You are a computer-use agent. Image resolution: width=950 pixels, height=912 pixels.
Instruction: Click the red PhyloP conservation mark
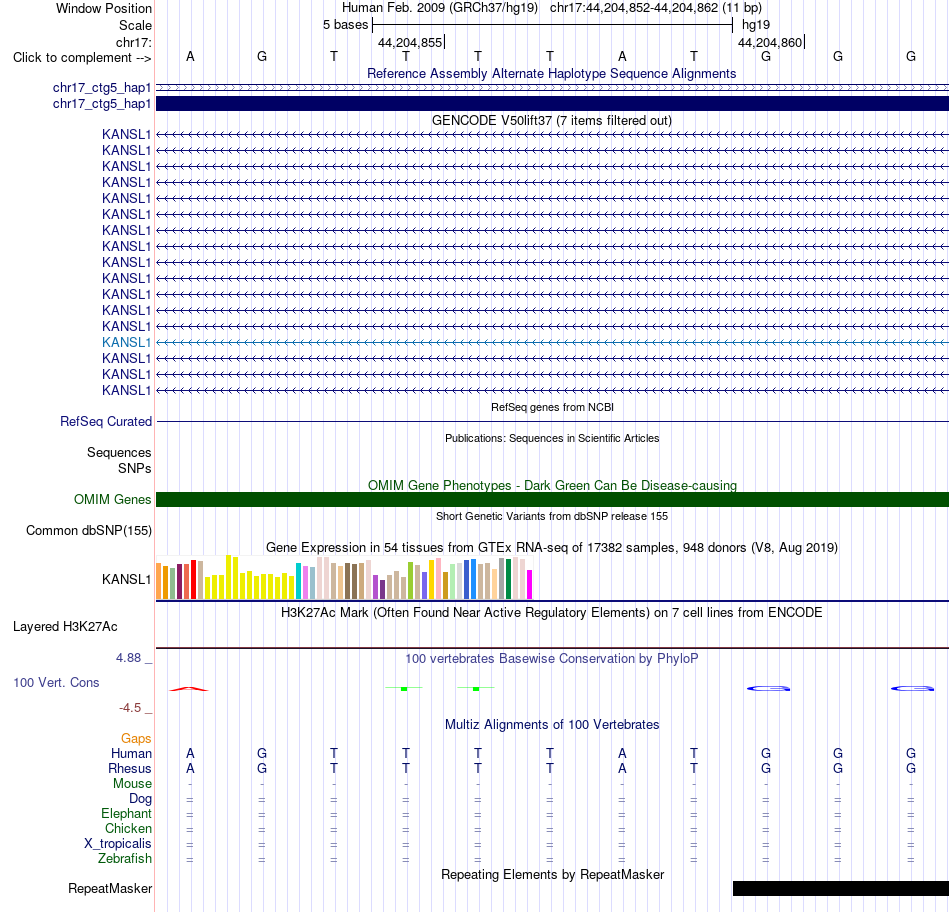tap(188, 689)
